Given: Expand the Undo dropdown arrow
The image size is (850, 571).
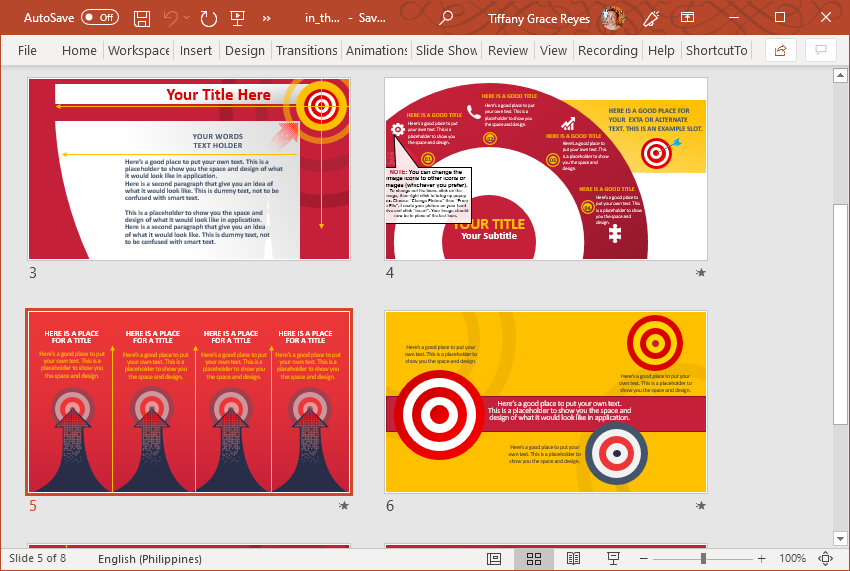Looking at the screenshot, I should [186, 18].
